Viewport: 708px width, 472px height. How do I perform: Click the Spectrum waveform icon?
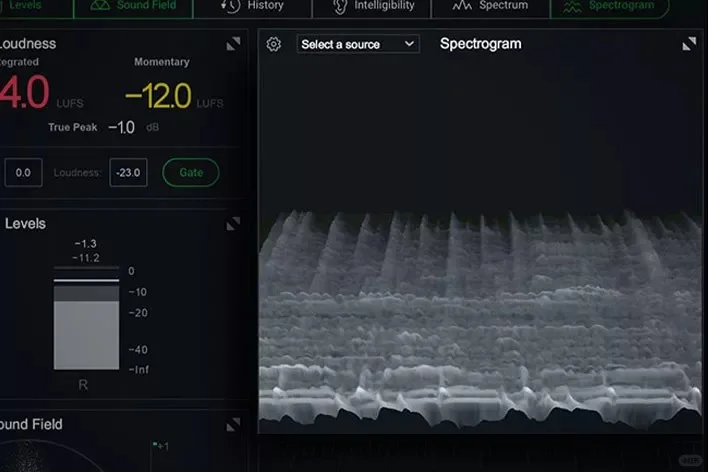pyautogui.click(x=462, y=5)
